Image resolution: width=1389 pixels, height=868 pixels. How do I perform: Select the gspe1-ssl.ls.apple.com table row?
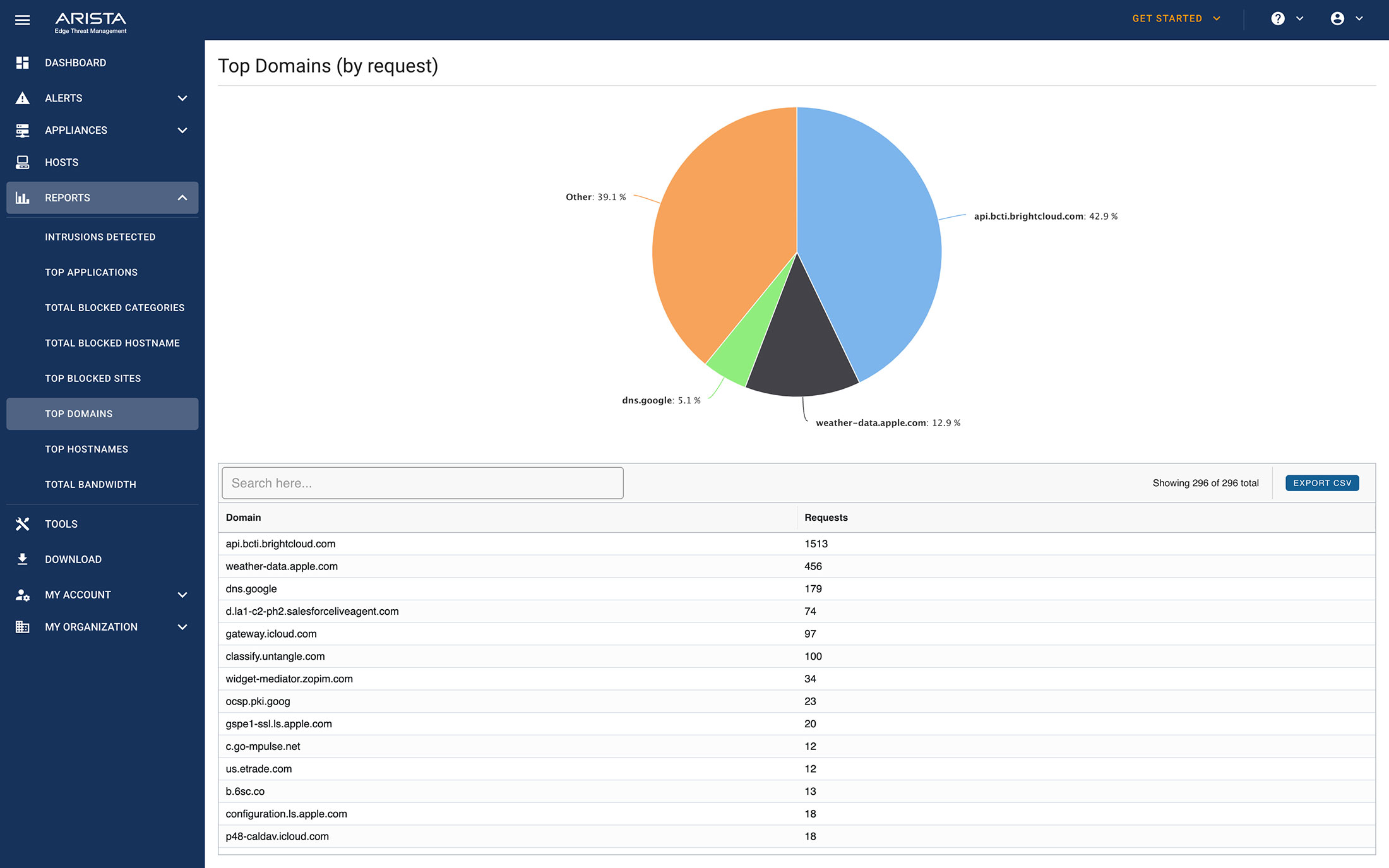(x=797, y=724)
